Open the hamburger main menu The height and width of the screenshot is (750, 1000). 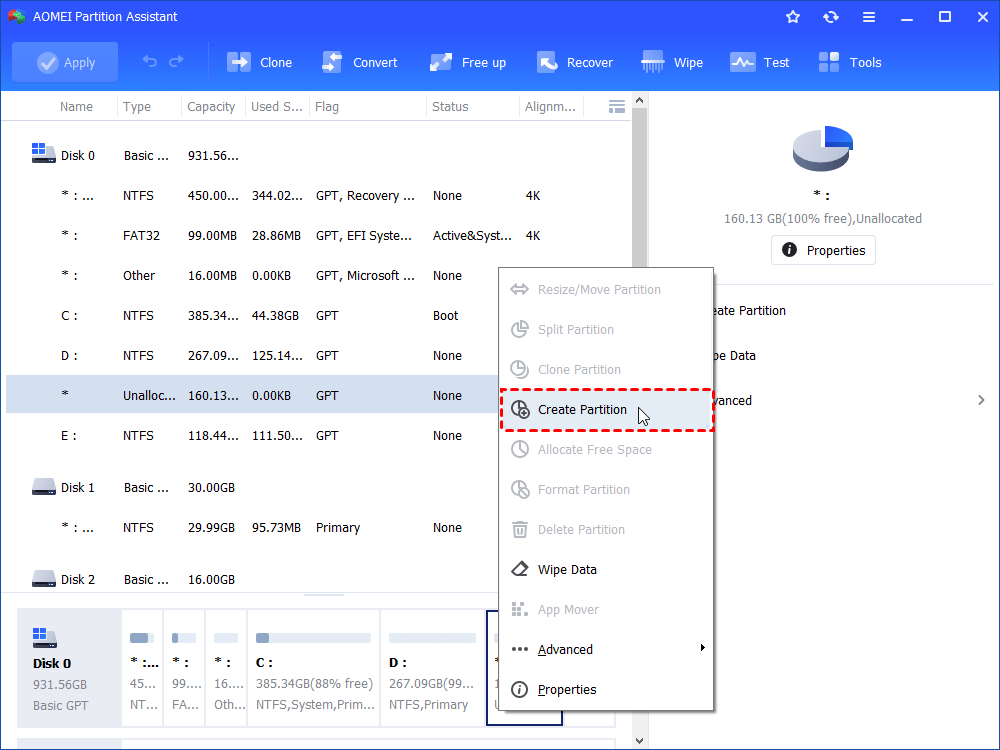[869, 16]
